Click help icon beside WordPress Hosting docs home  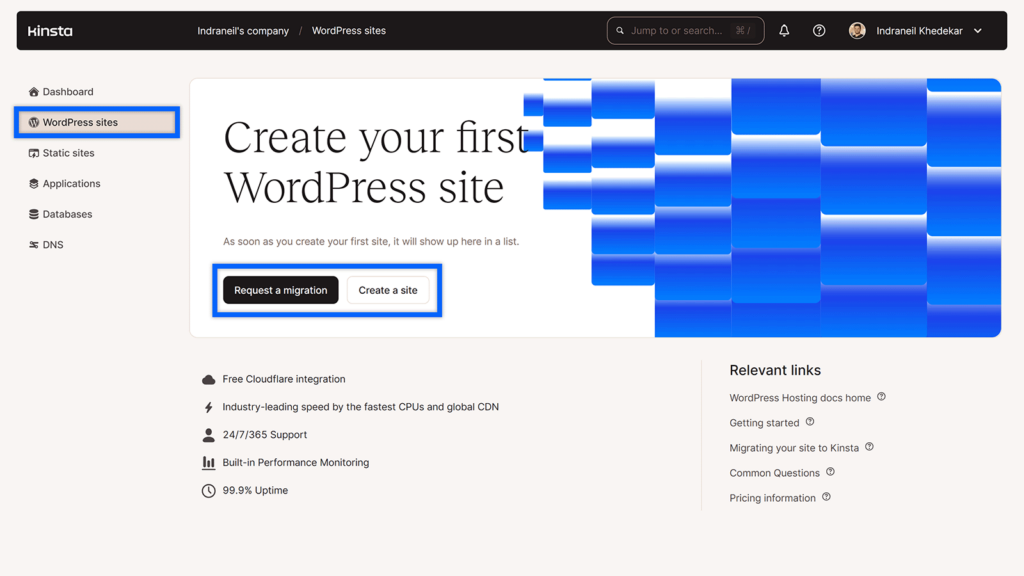(881, 396)
